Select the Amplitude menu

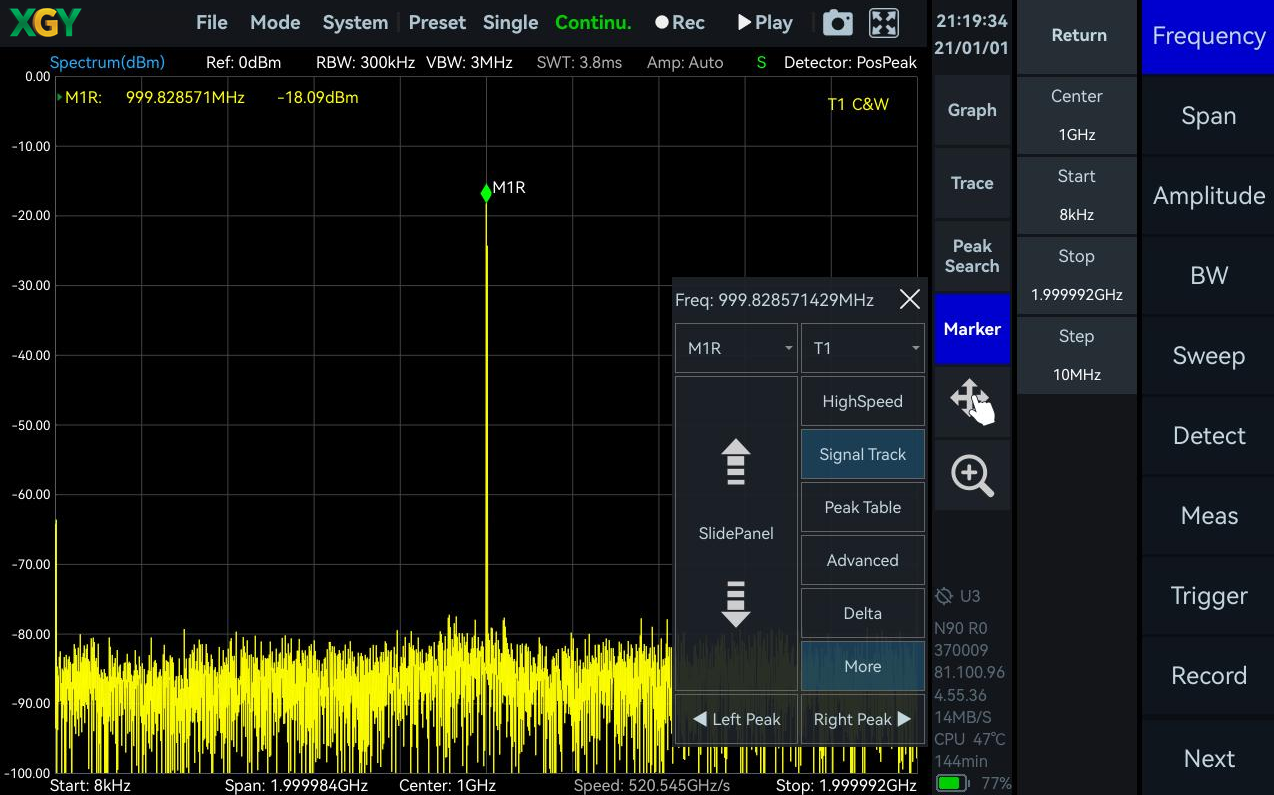1208,196
